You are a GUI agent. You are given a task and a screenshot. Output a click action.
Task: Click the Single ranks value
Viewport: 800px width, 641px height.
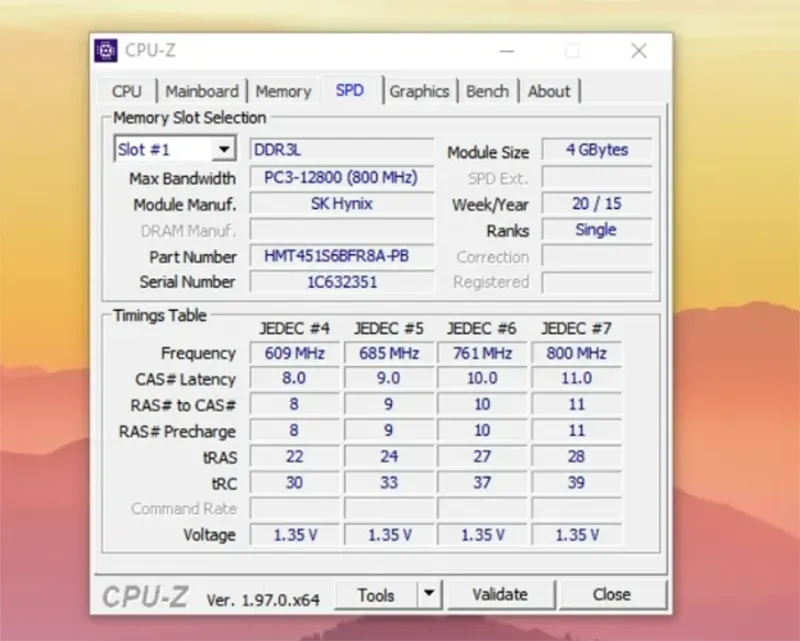597,230
